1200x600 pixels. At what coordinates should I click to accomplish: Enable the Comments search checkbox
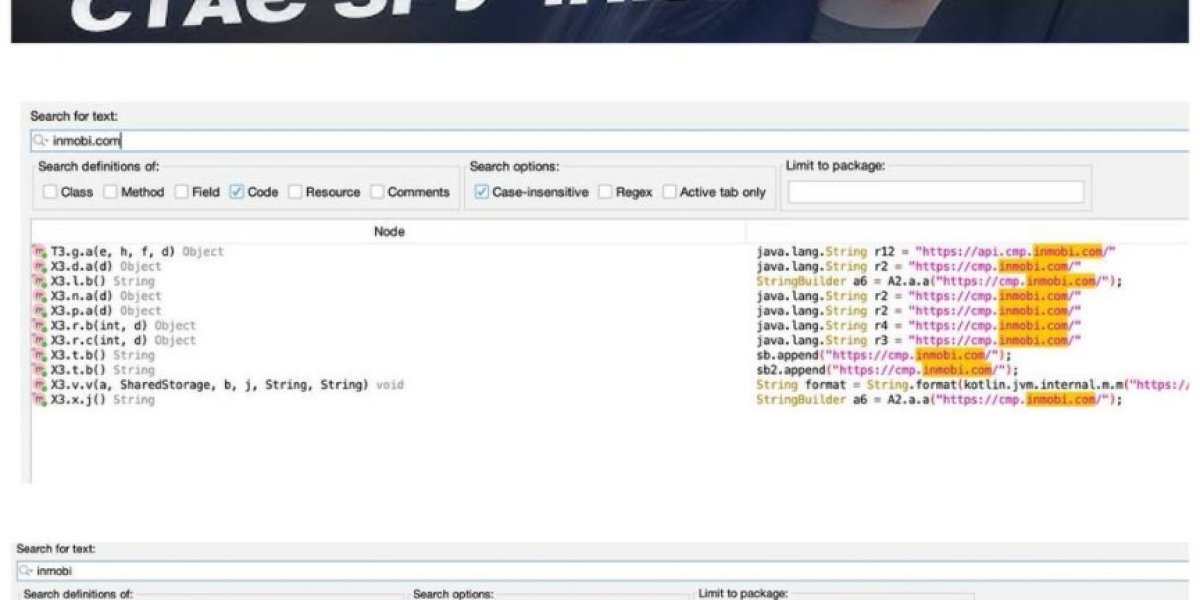click(x=377, y=192)
